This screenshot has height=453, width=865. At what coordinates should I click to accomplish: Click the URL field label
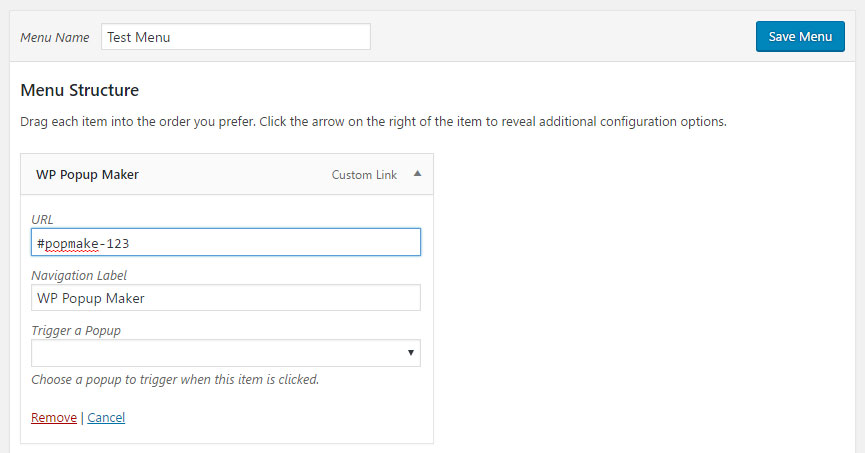click(x=42, y=220)
